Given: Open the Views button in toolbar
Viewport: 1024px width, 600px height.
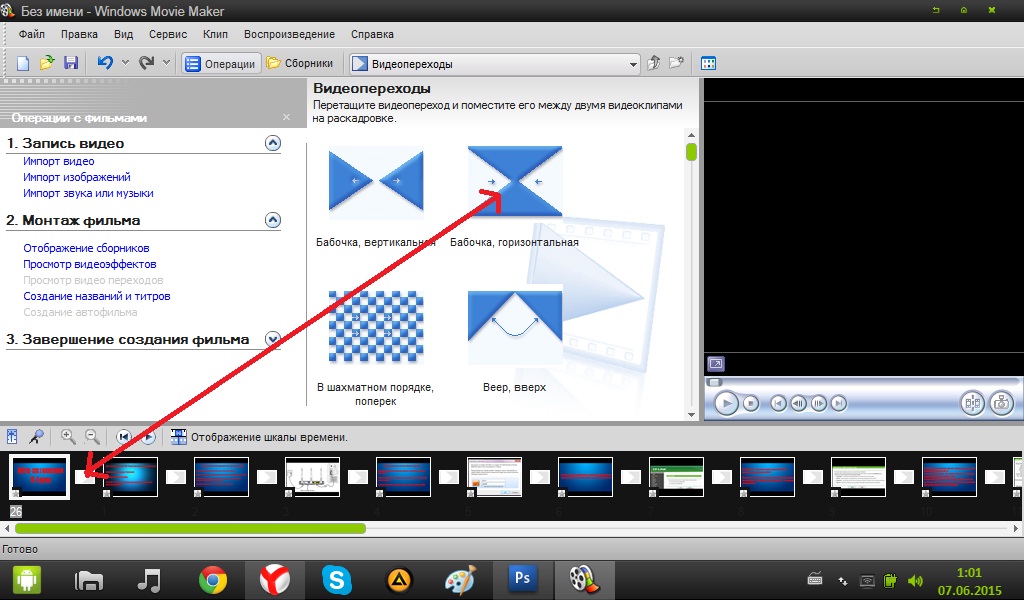Looking at the screenshot, I should tap(709, 63).
